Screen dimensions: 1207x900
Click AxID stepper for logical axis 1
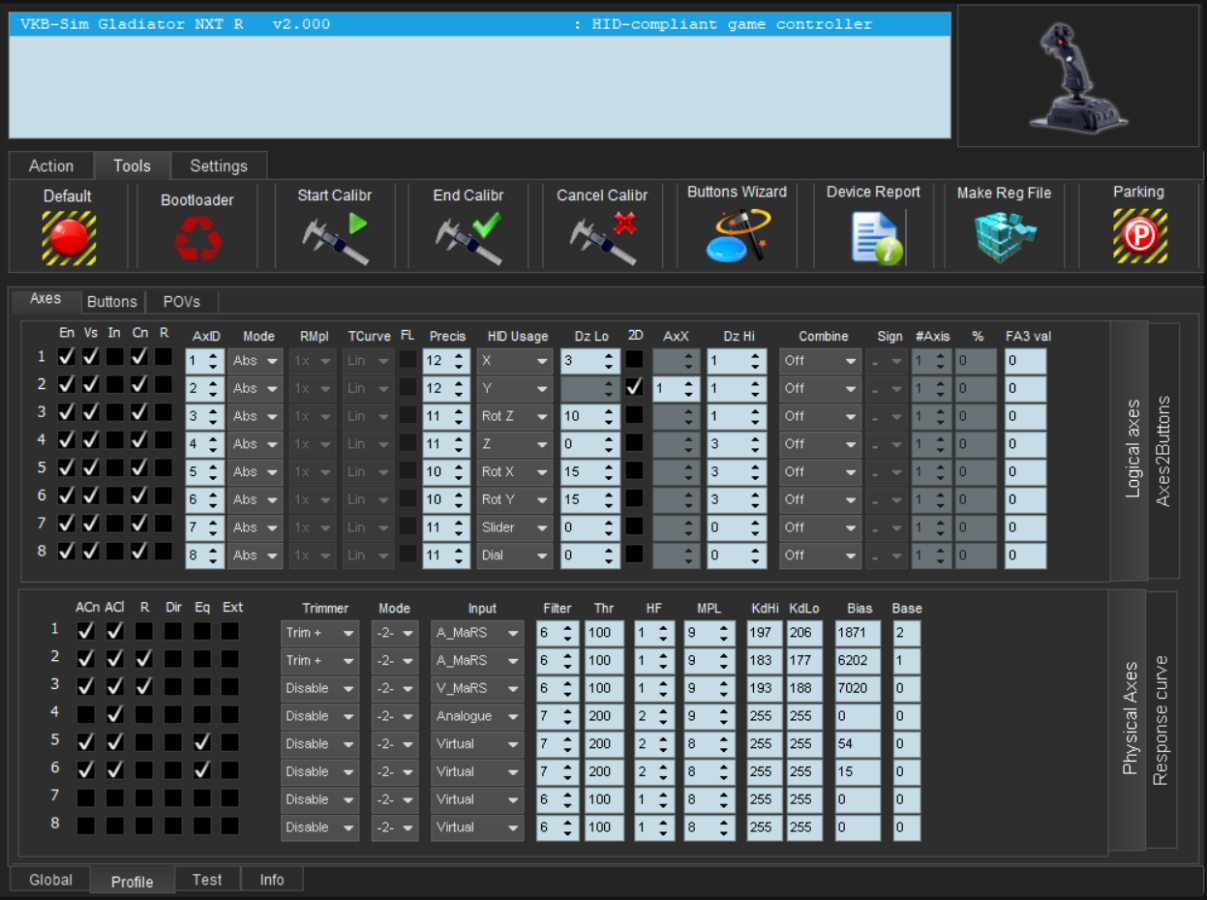(205, 361)
